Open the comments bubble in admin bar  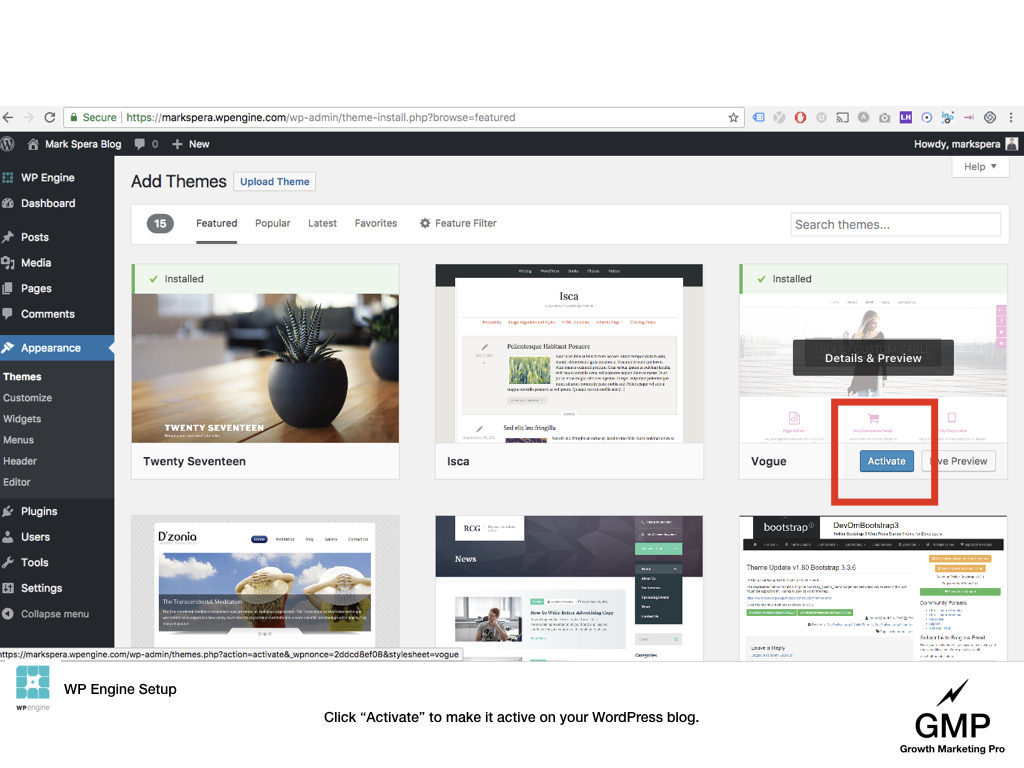(140, 144)
